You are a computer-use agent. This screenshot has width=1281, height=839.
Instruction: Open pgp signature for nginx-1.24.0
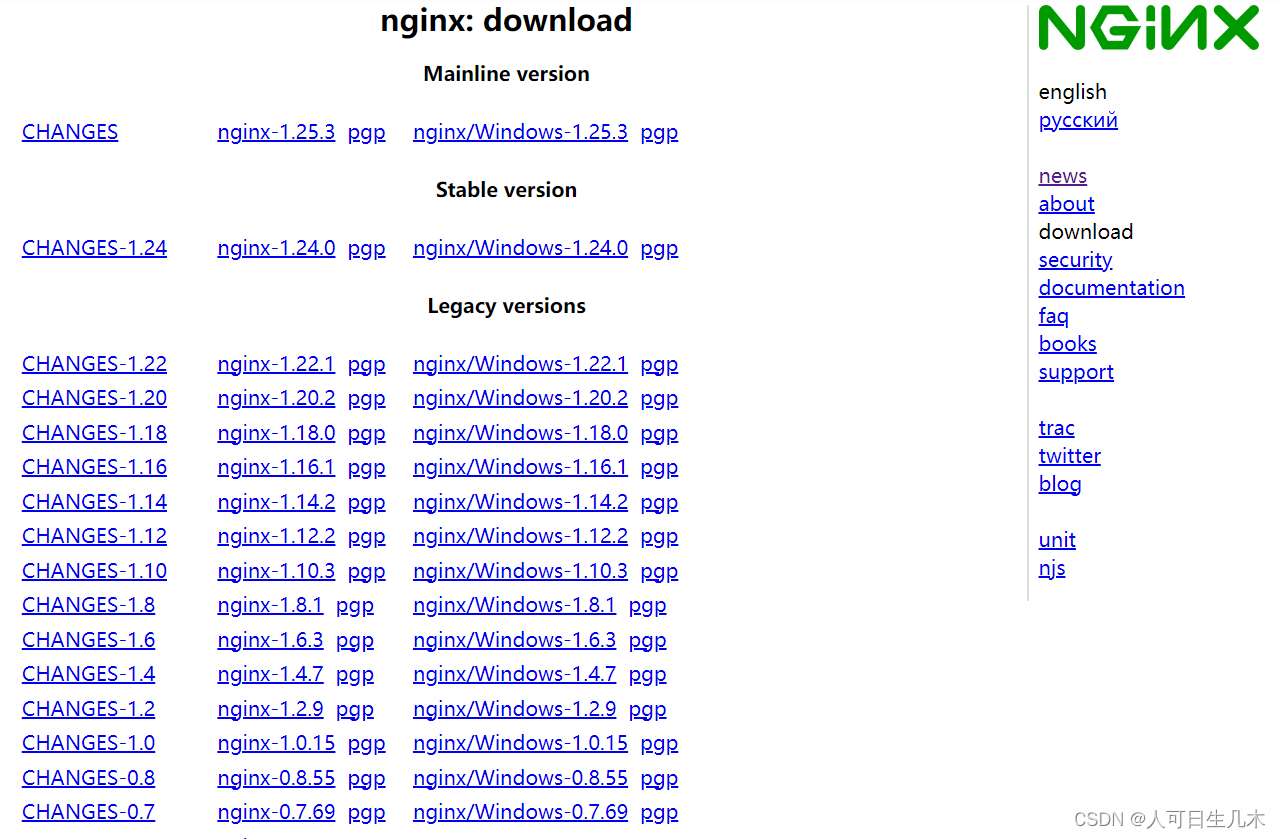[x=366, y=248]
